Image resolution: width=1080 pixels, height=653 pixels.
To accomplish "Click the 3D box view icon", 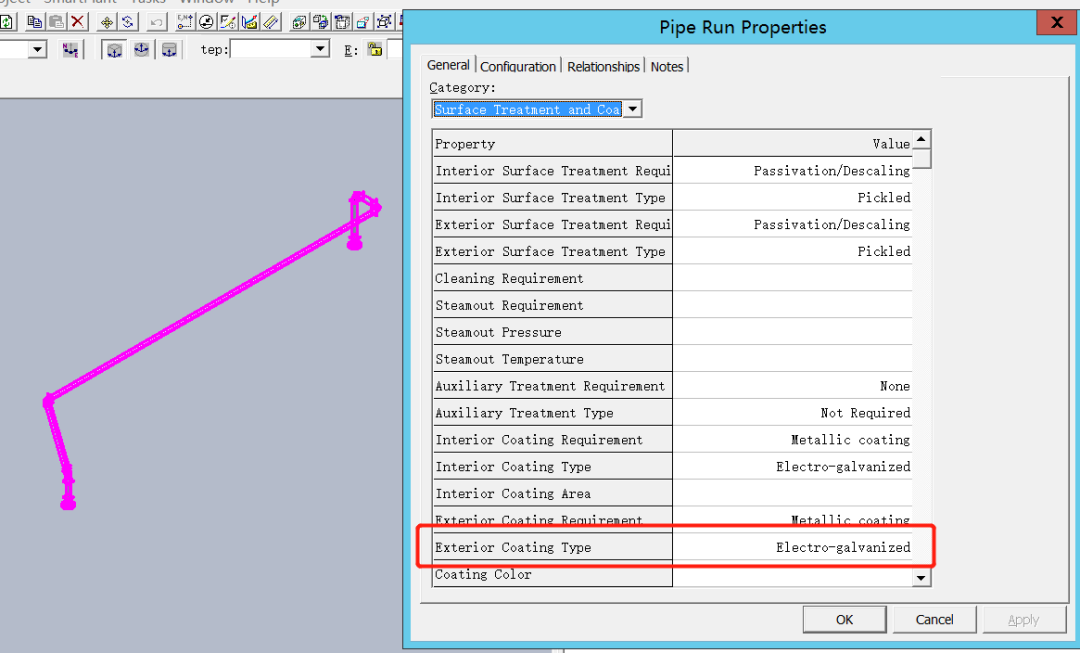I will [x=299, y=22].
